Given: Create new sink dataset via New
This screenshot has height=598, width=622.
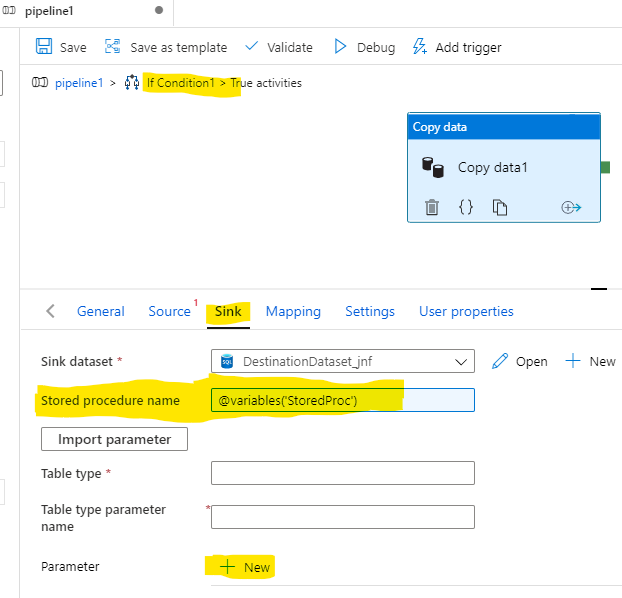Looking at the screenshot, I should 603,361.
